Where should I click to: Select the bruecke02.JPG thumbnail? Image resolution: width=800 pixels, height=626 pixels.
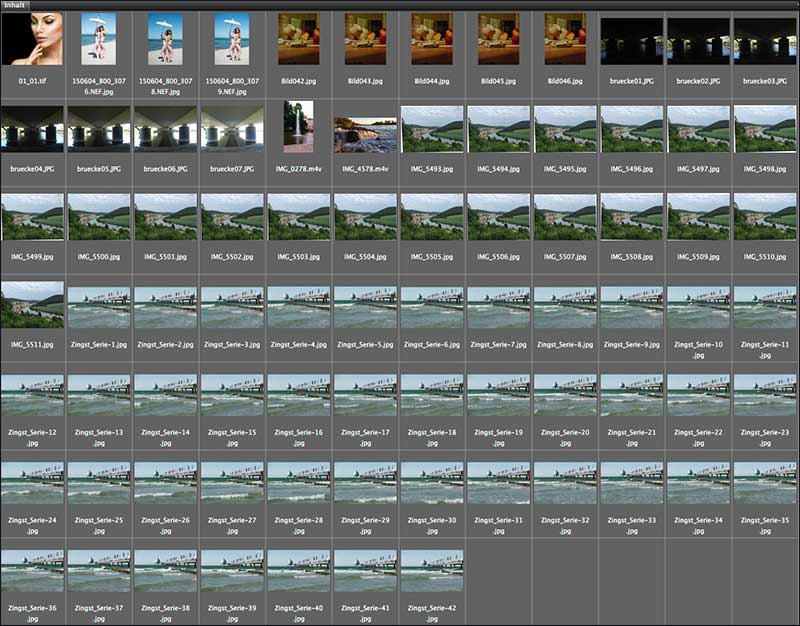tap(698, 41)
